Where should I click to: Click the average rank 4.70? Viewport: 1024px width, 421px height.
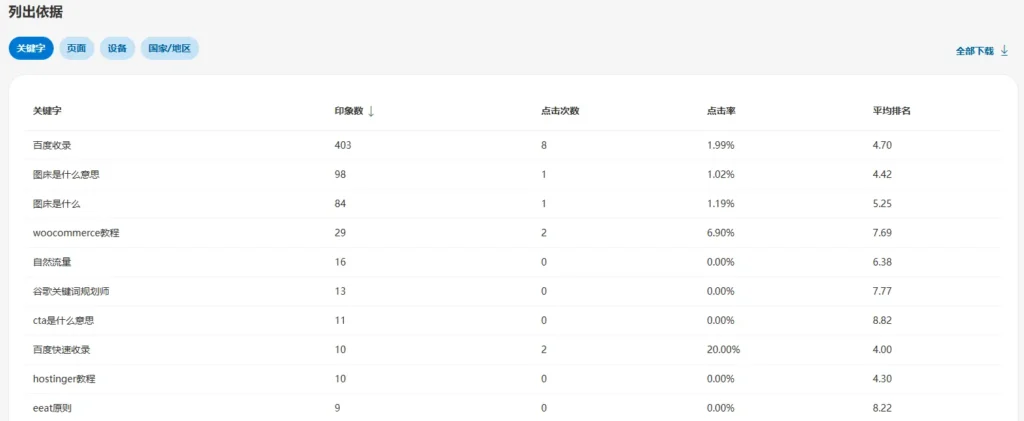pyautogui.click(x=882, y=146)
